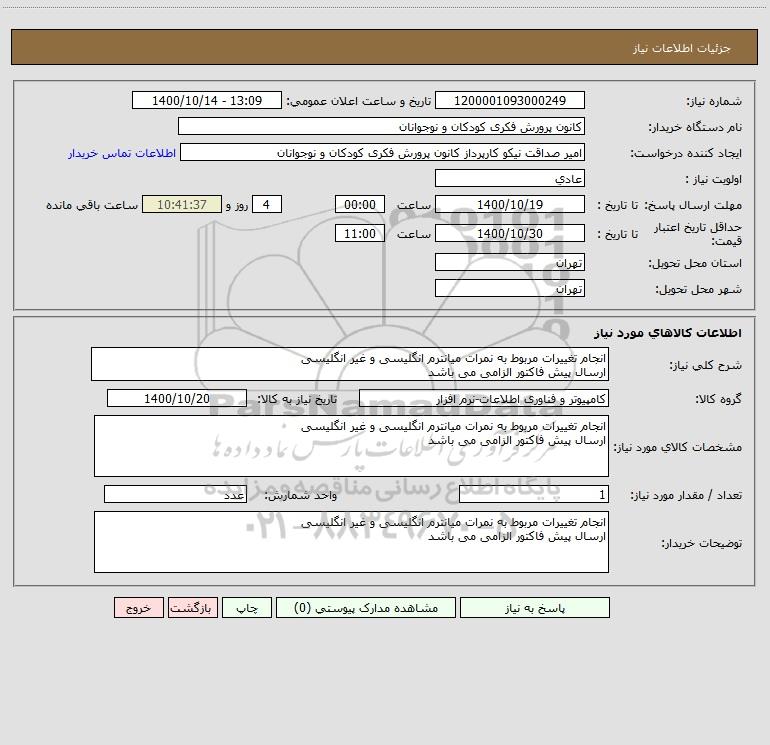
Task: Click announcement date field 1400/10/14 - 13:09
Action: [207, 100]
